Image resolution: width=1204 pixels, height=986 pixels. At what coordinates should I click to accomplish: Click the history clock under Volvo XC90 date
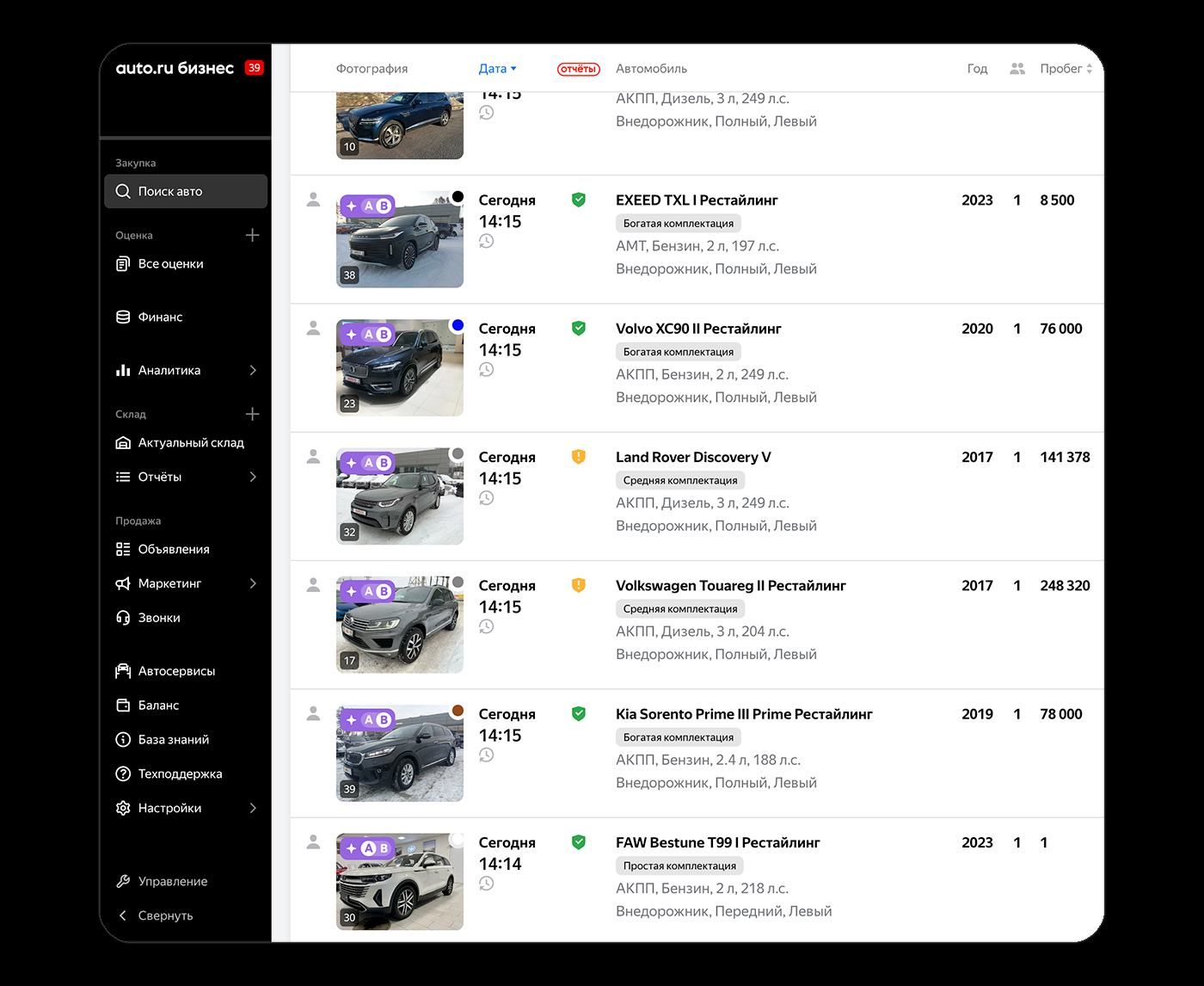pyautogui.click(x=487, y=370)
